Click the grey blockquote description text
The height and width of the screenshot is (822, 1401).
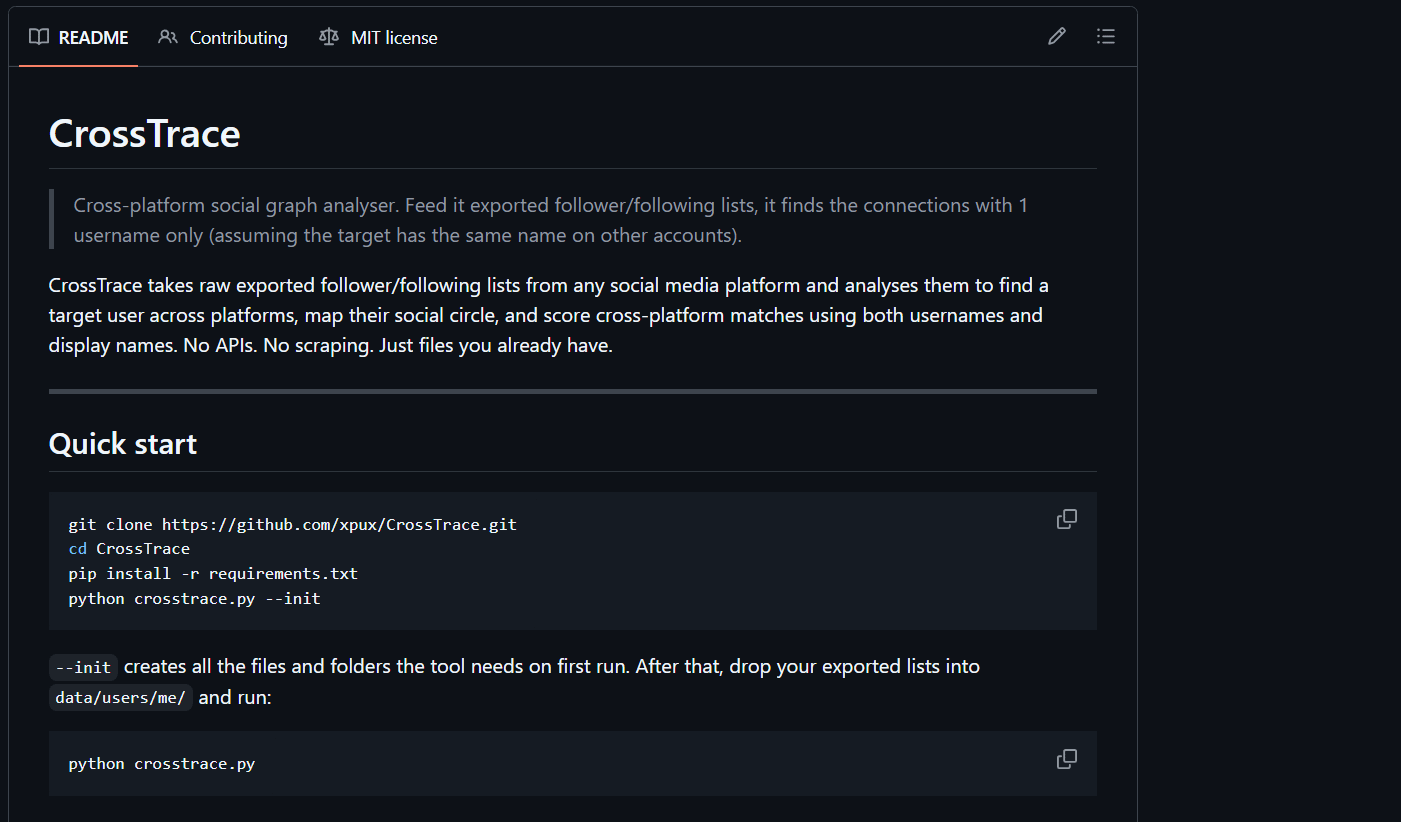[551, 221]
